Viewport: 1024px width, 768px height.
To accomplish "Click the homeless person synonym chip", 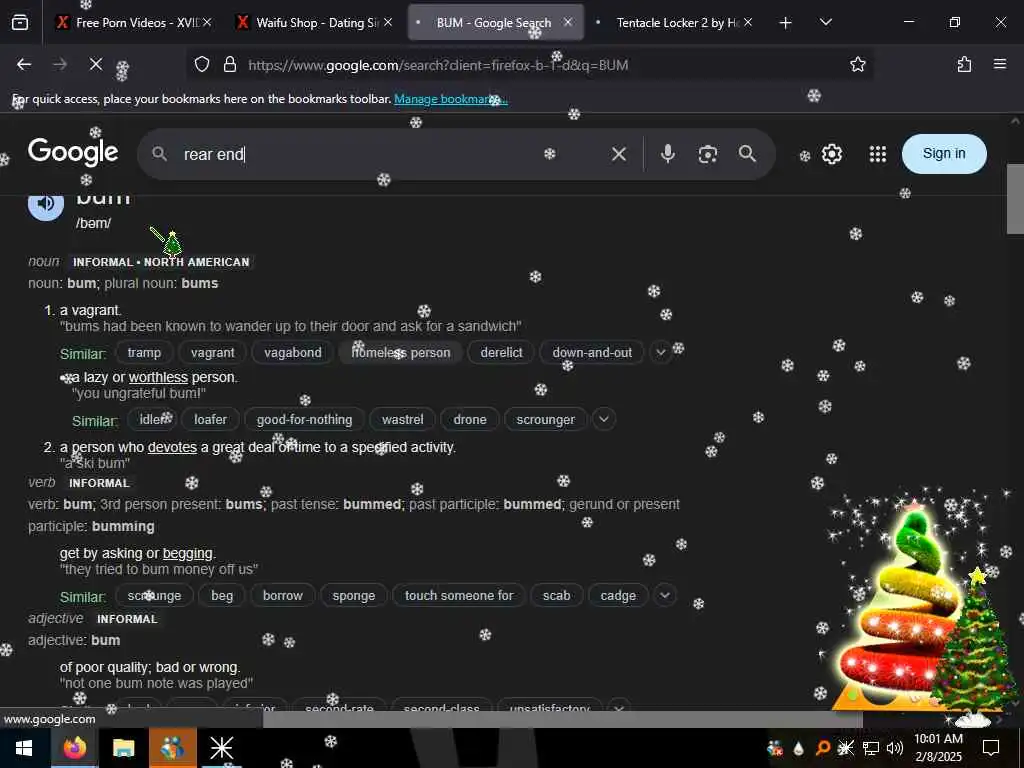I will 400,353.
